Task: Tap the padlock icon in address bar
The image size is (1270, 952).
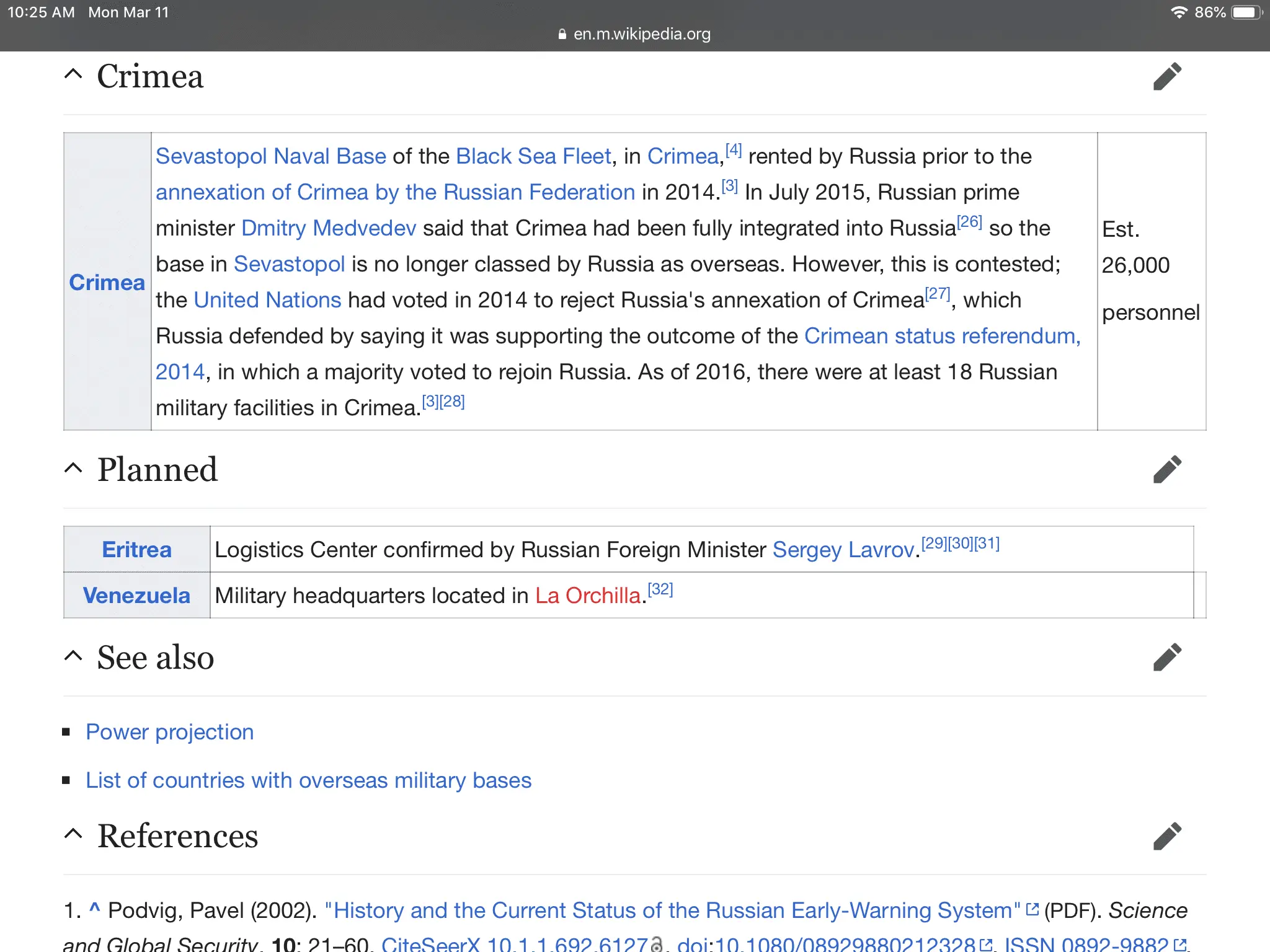Action: 562,34
